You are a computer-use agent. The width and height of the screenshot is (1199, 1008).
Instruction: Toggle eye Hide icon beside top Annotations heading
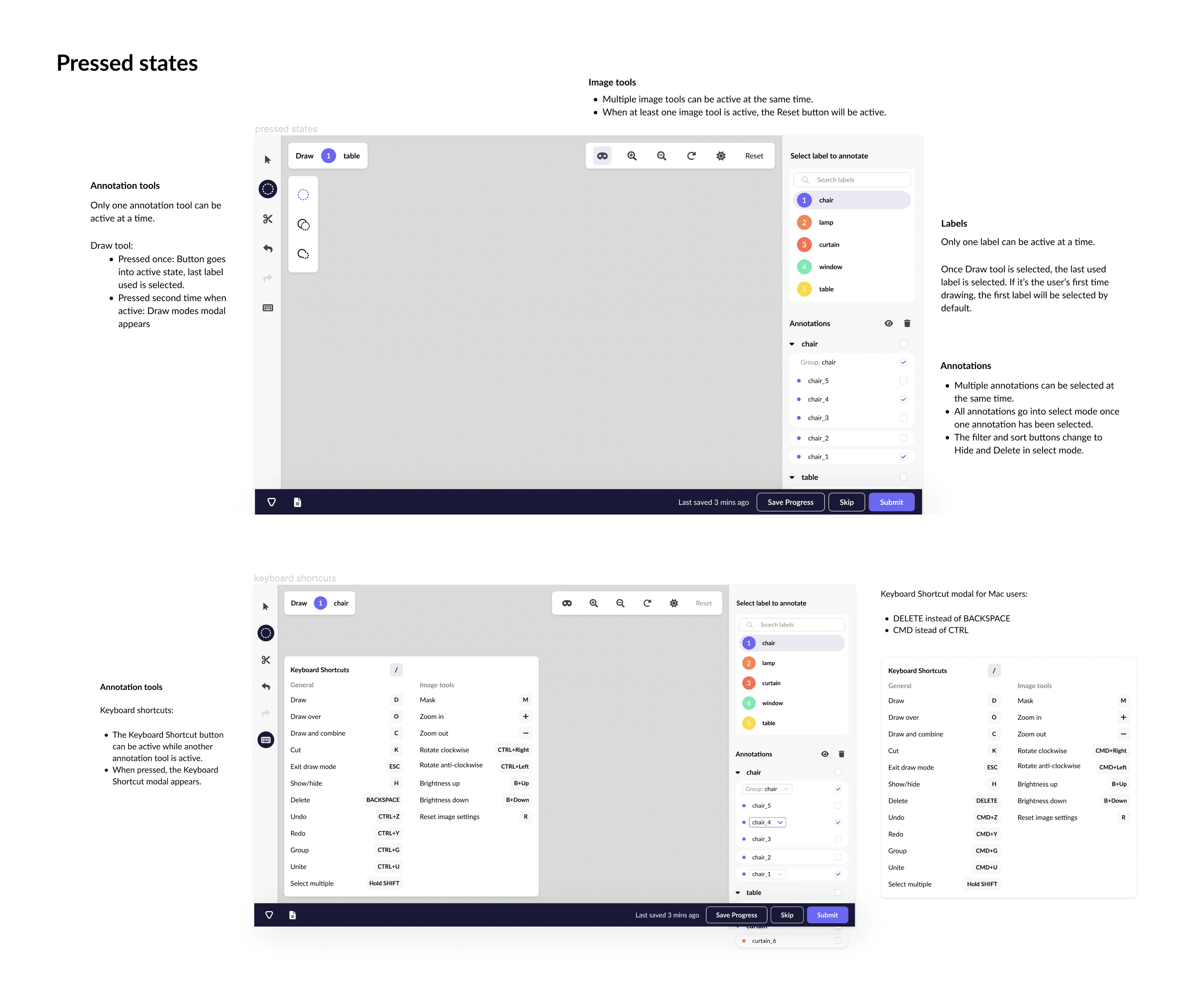(889, 323)
